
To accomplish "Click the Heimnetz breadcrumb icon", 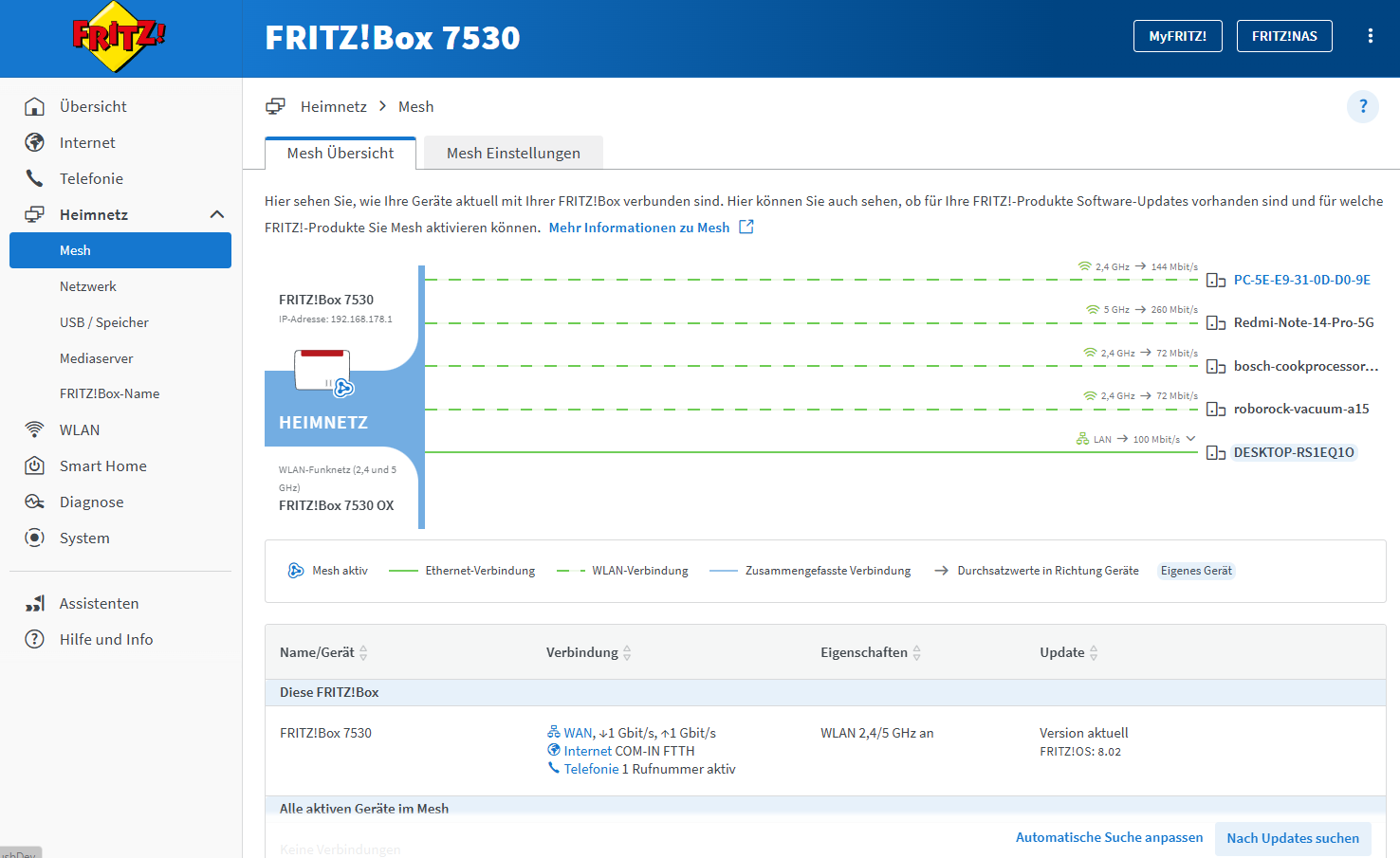I will [x=275, y=106].
